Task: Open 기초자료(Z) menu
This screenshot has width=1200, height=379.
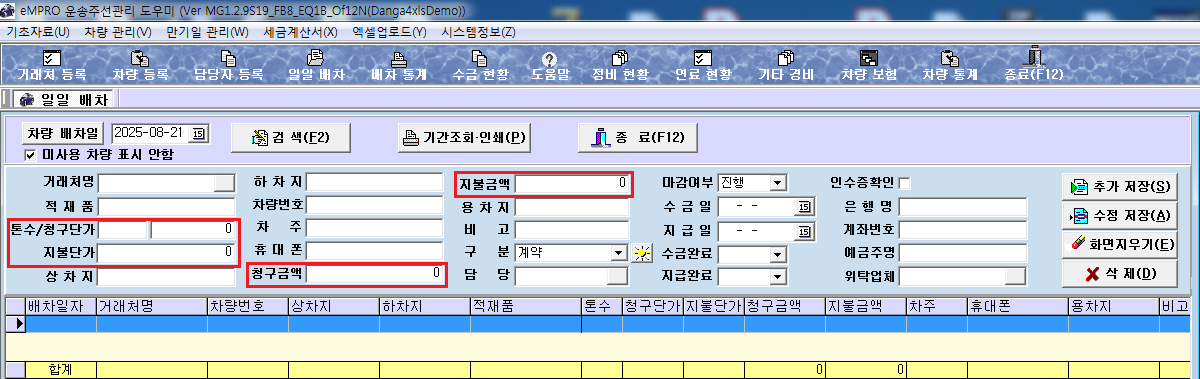Action: coord(39,32)
